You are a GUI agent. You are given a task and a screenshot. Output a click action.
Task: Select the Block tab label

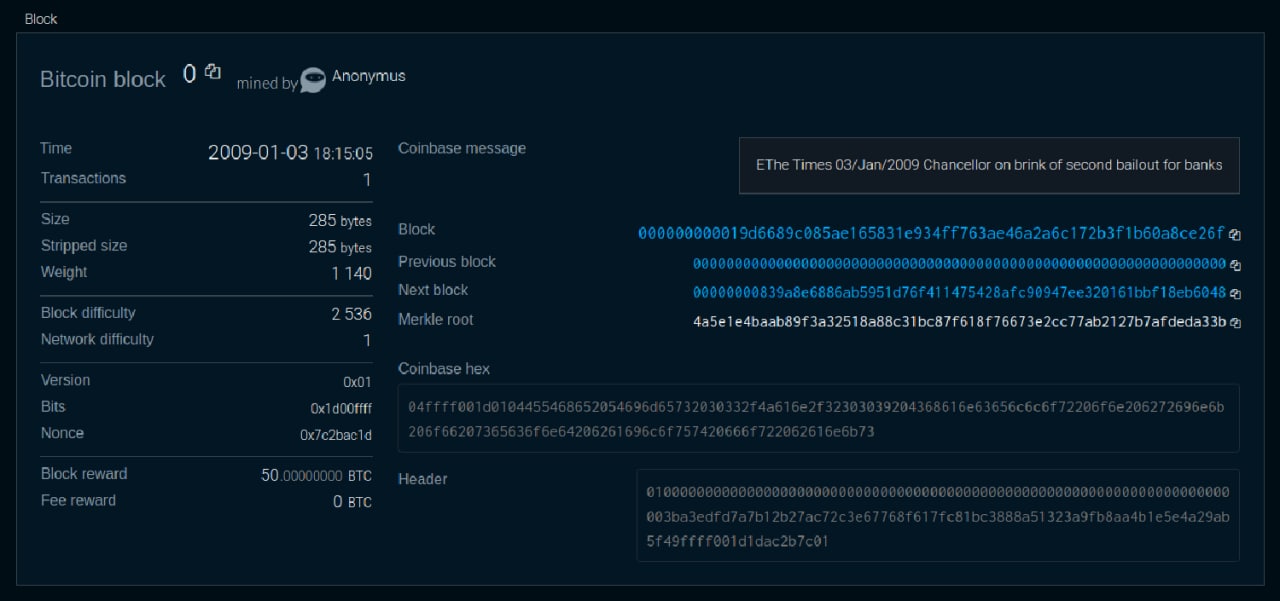(41, 19)
